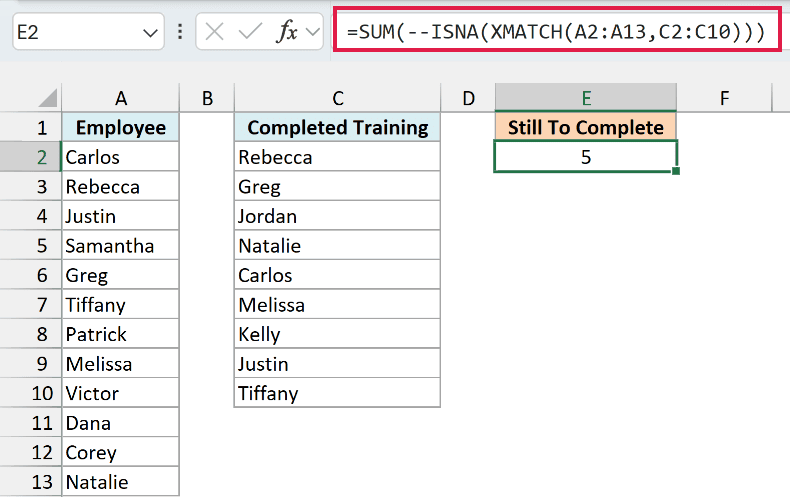The width and height of the screenshot is (790, 497).
Task: Click the Still To Complete header cell
Action: (586, 127)
